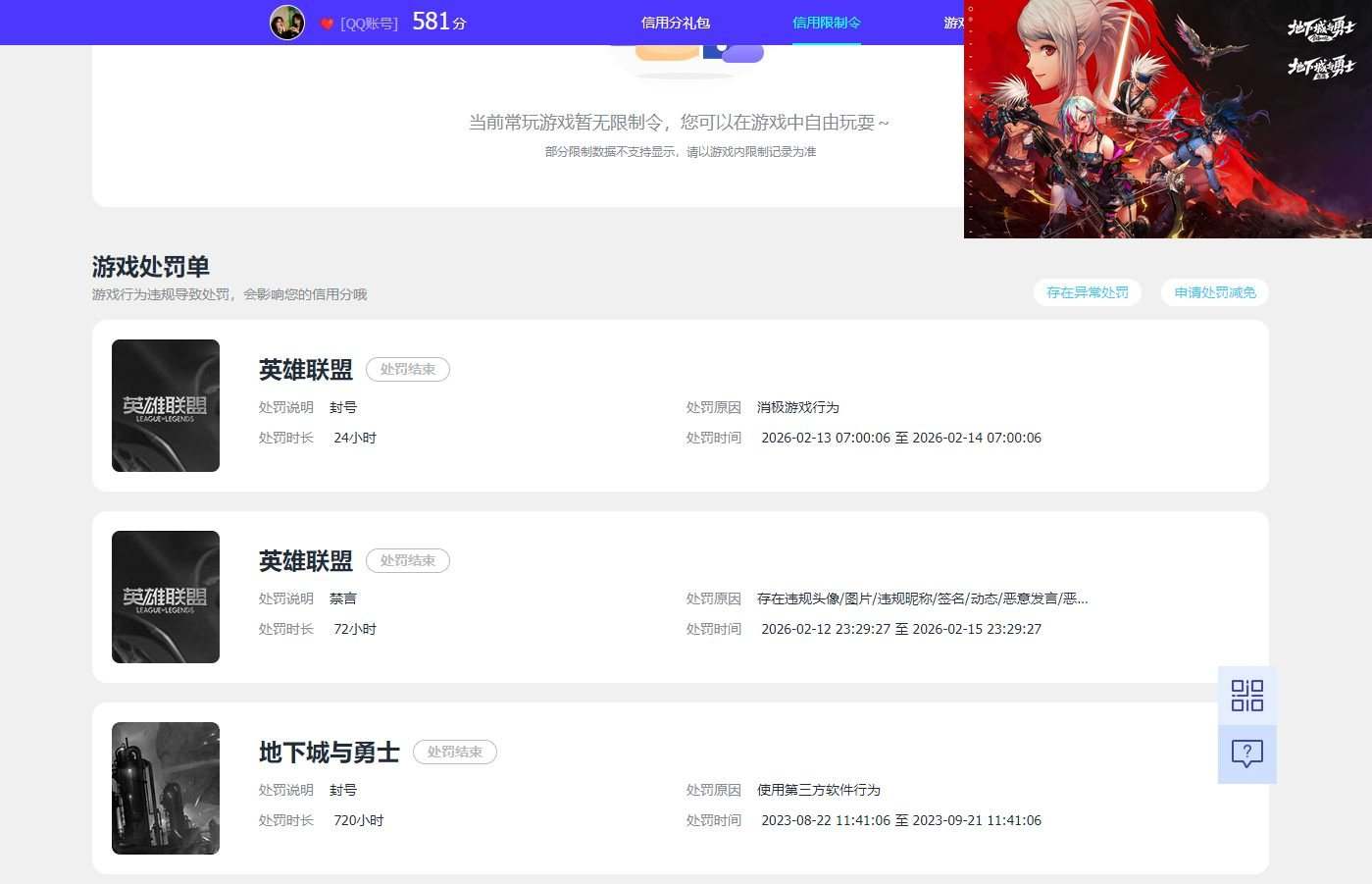Viewport: 1372px width, 884px height.
Task: Click 使用第三方软件行为 reason text
Action: [x=819, y=790]
